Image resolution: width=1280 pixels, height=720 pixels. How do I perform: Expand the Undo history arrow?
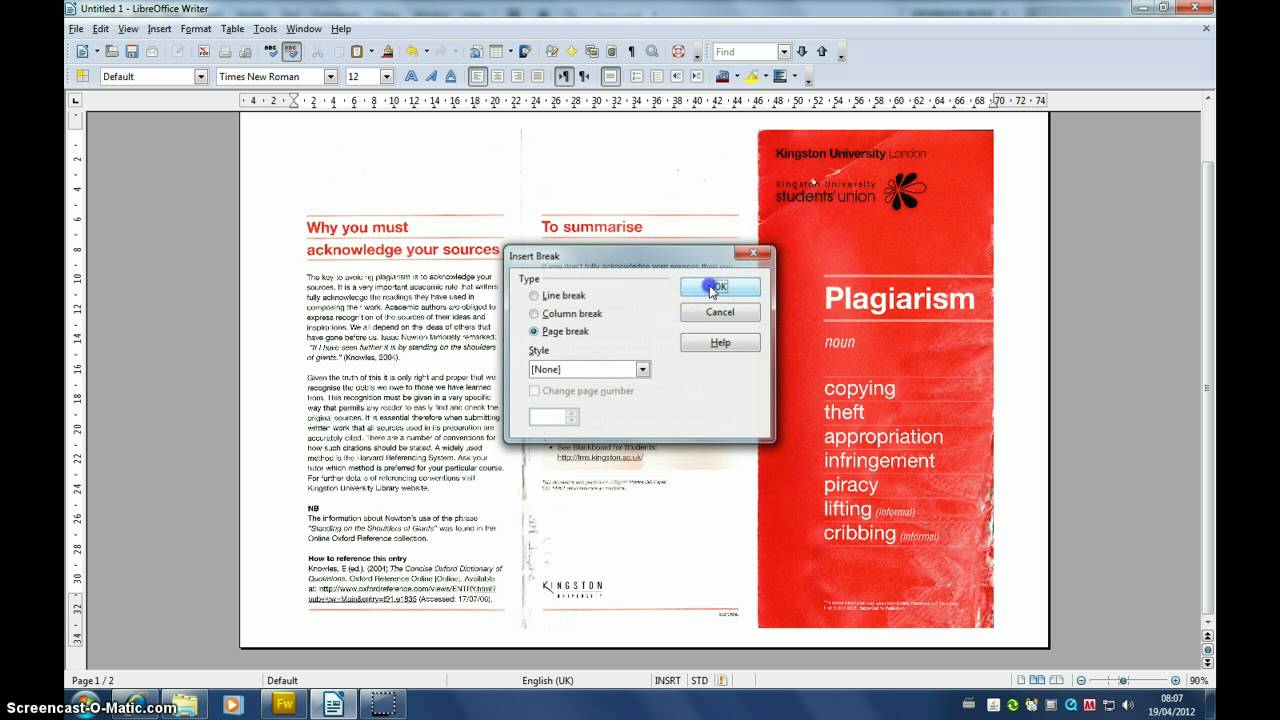426,52
